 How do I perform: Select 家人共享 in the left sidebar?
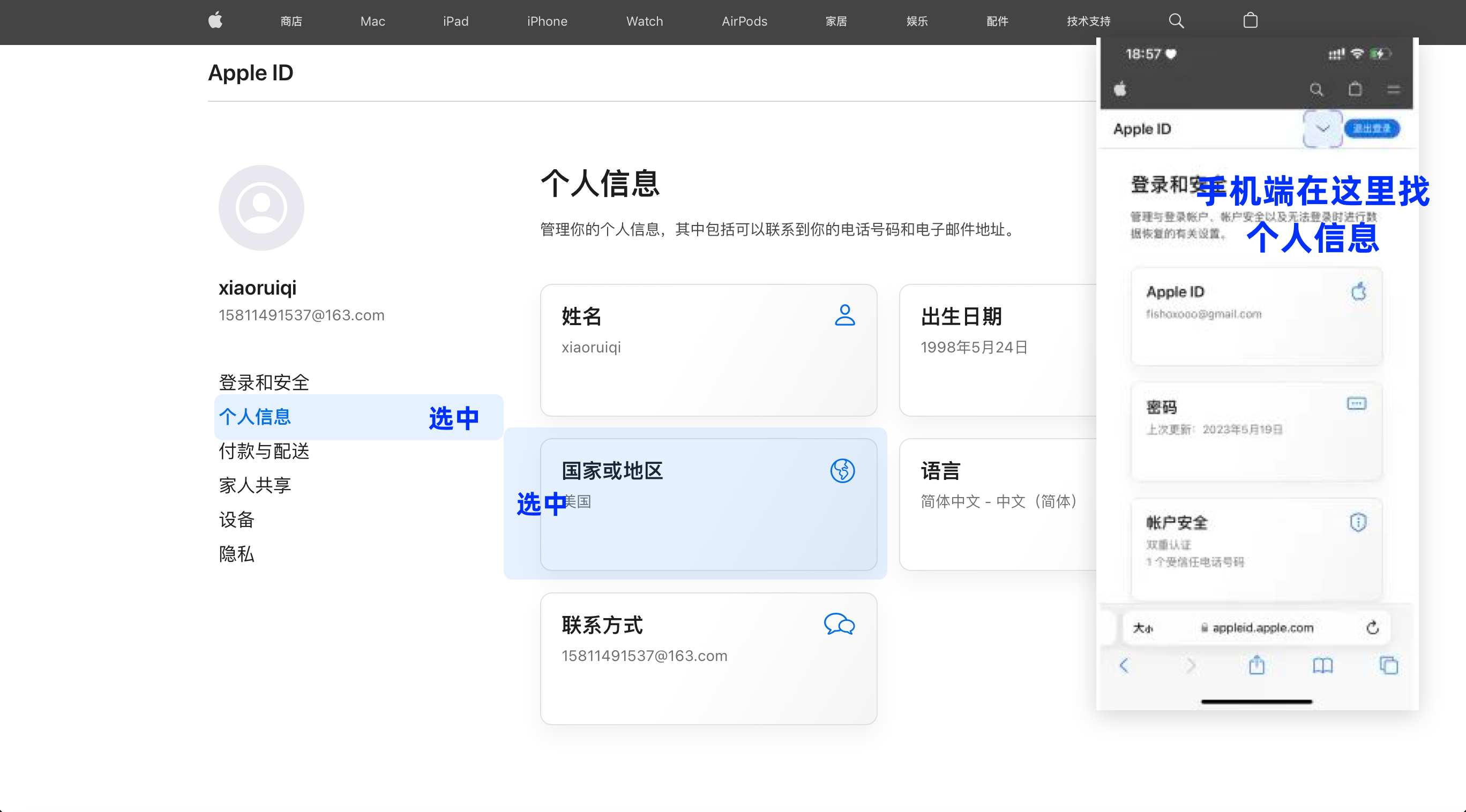255,485
